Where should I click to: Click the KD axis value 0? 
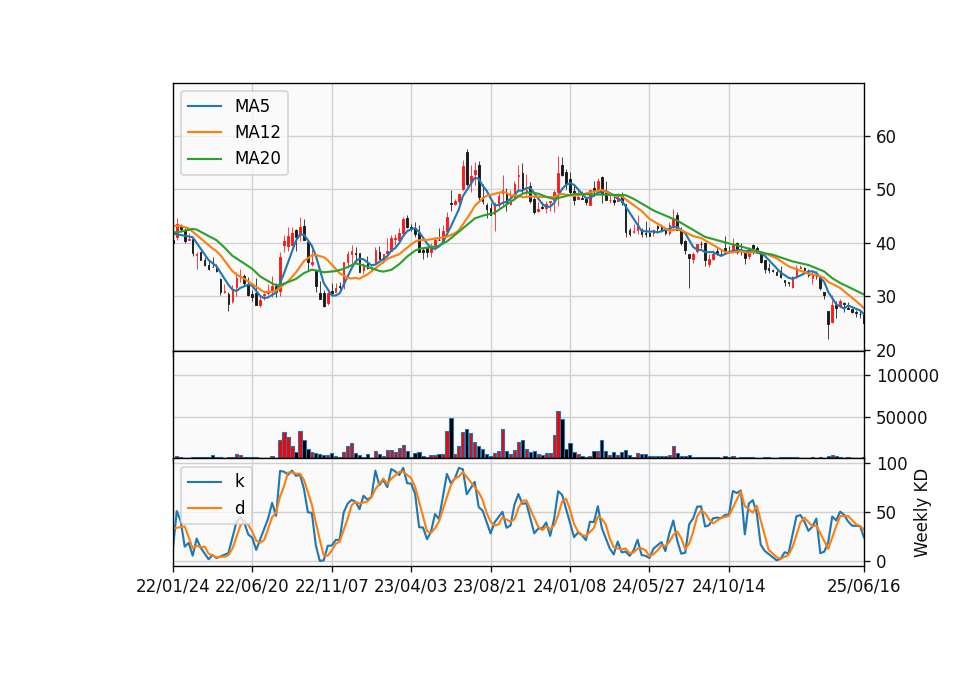[x=883, y=561]
